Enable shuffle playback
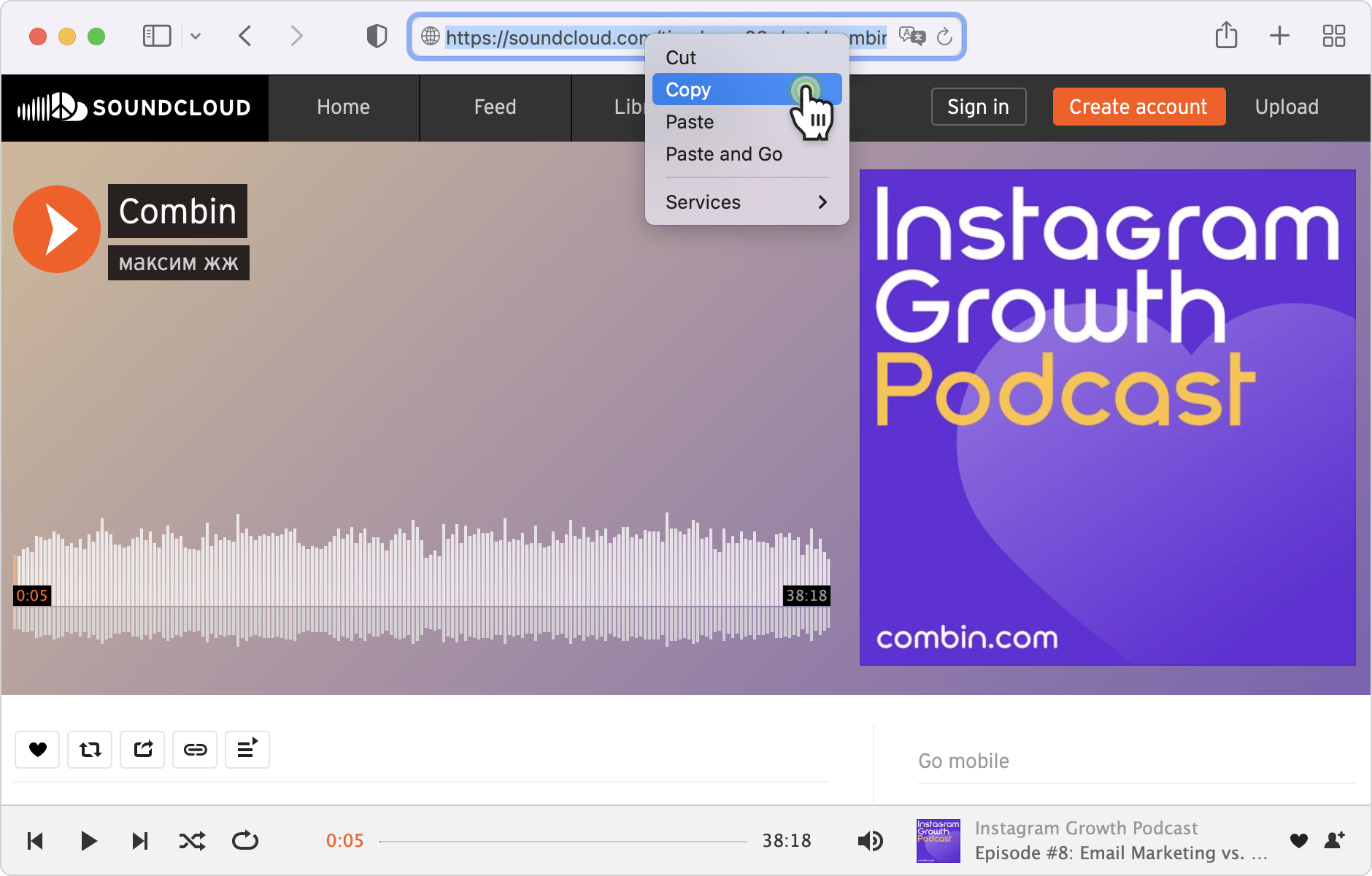 pyautogui.click(x=193, y=840)
